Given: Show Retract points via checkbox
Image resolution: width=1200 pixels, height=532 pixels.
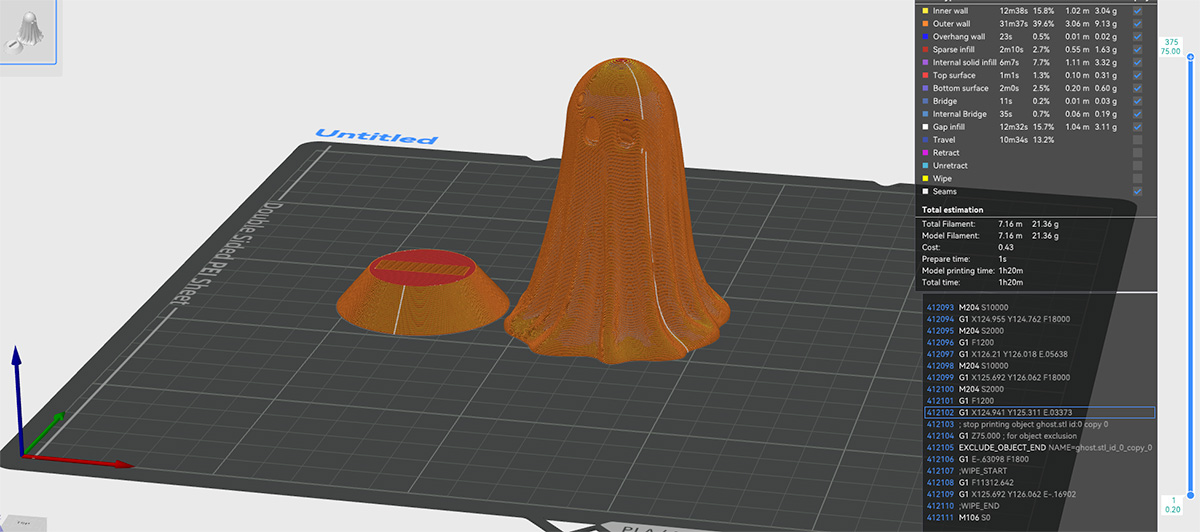Looking at the screenshot, I should pos(1138,153).
